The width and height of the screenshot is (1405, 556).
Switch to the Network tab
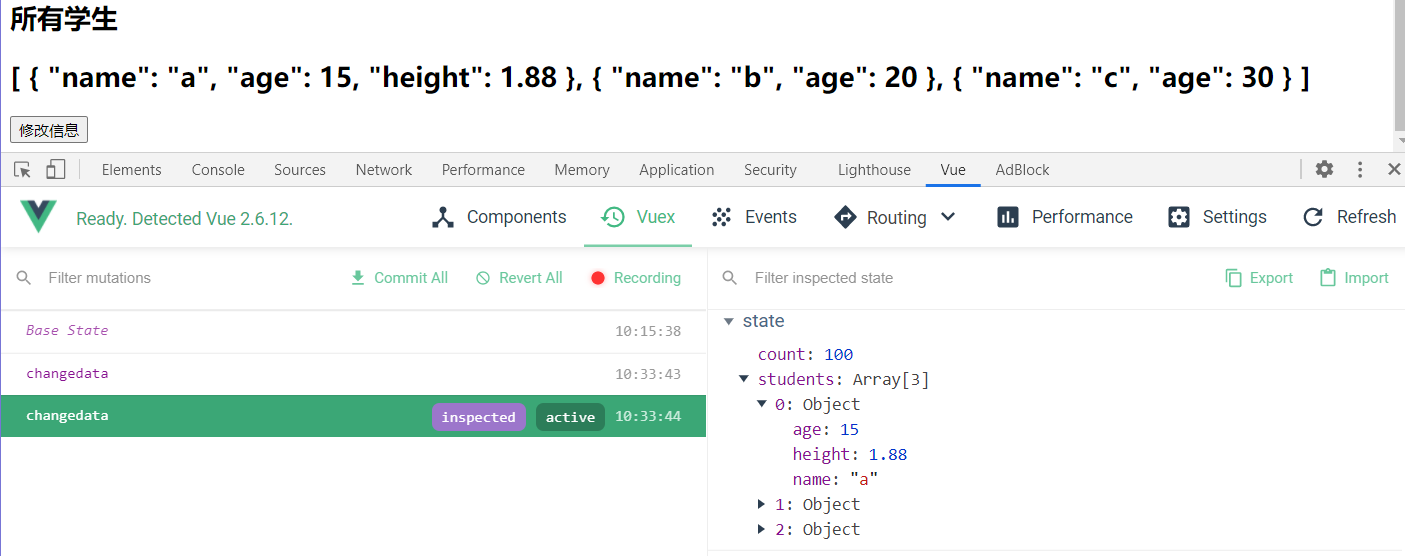point(384,170)
